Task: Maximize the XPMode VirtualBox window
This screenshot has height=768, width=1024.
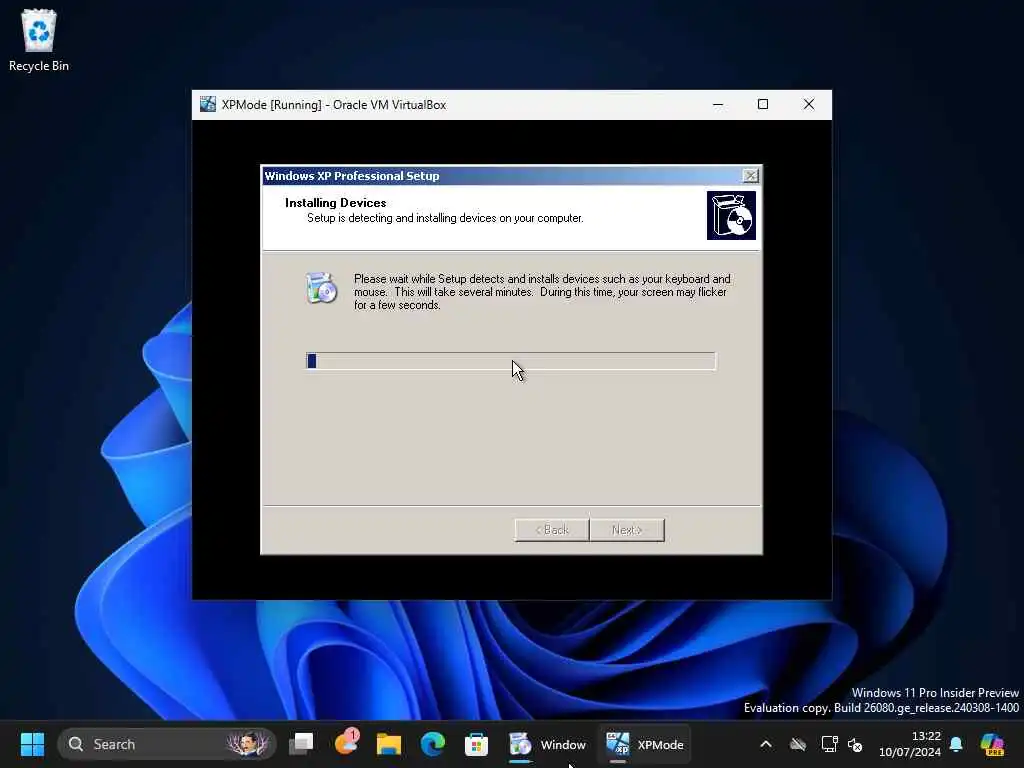Action: tap(763, 104)
